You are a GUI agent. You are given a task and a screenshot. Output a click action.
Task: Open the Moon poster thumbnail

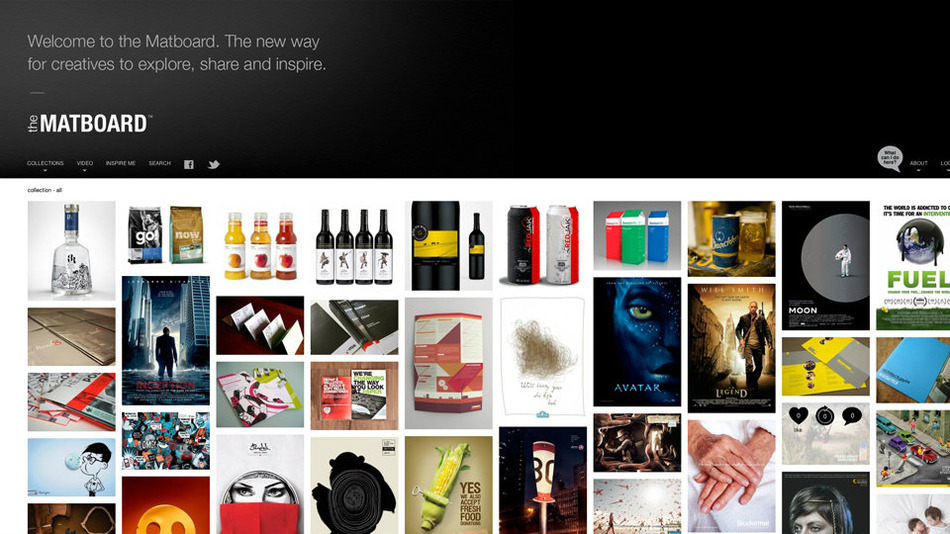(825, 265)
